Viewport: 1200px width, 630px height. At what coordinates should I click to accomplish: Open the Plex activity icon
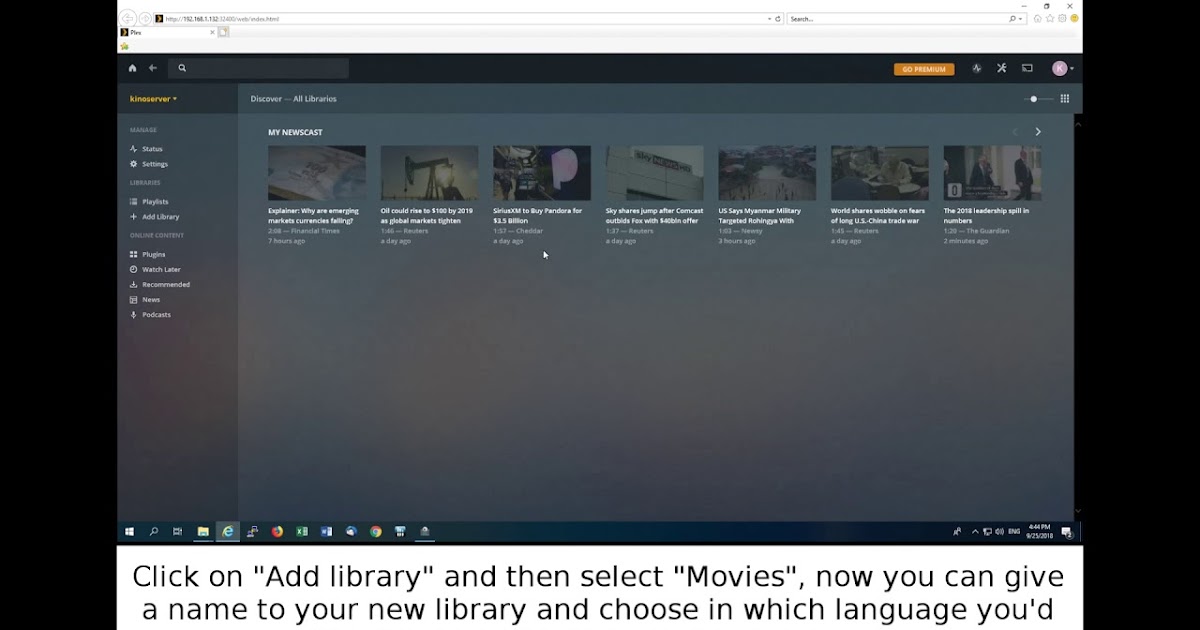[977, 68]
